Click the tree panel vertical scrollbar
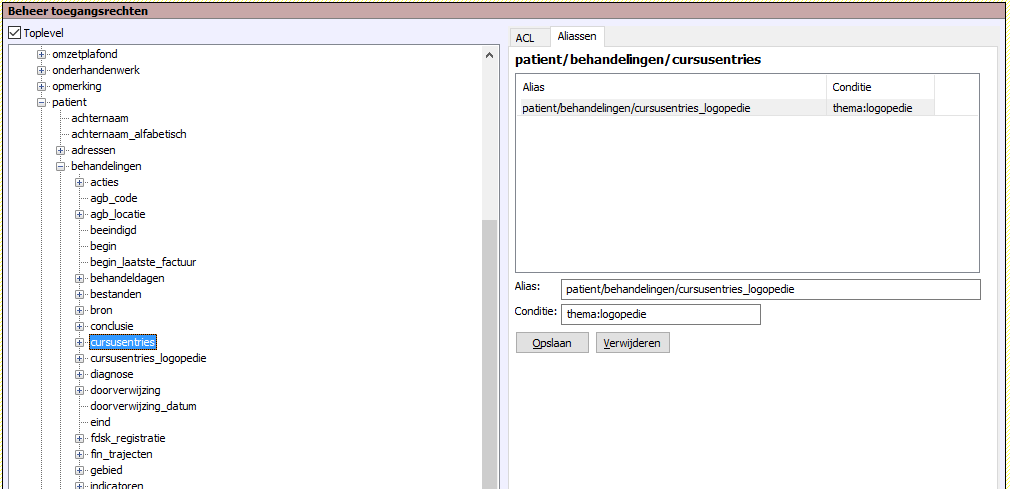The width and height of the screenshot is (1010, 489). click(x=490, y=350)
